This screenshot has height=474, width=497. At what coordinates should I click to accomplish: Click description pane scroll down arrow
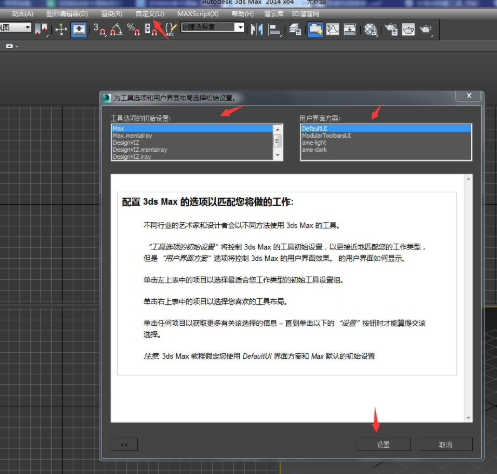click(468, 418)
